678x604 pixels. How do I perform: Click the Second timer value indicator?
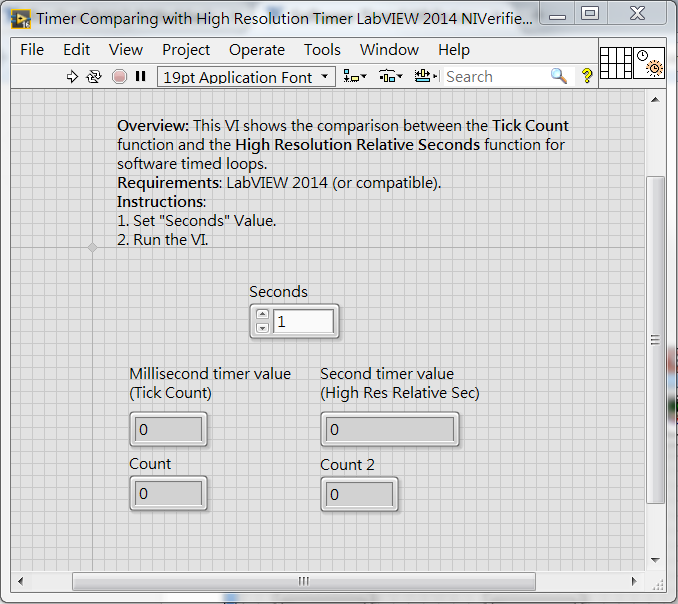coord(390,429)
